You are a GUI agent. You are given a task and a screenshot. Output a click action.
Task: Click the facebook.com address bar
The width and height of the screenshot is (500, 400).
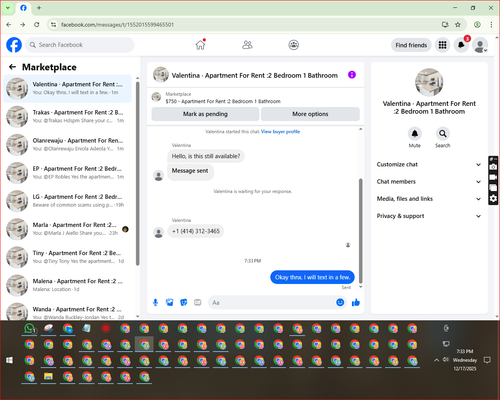247,25
